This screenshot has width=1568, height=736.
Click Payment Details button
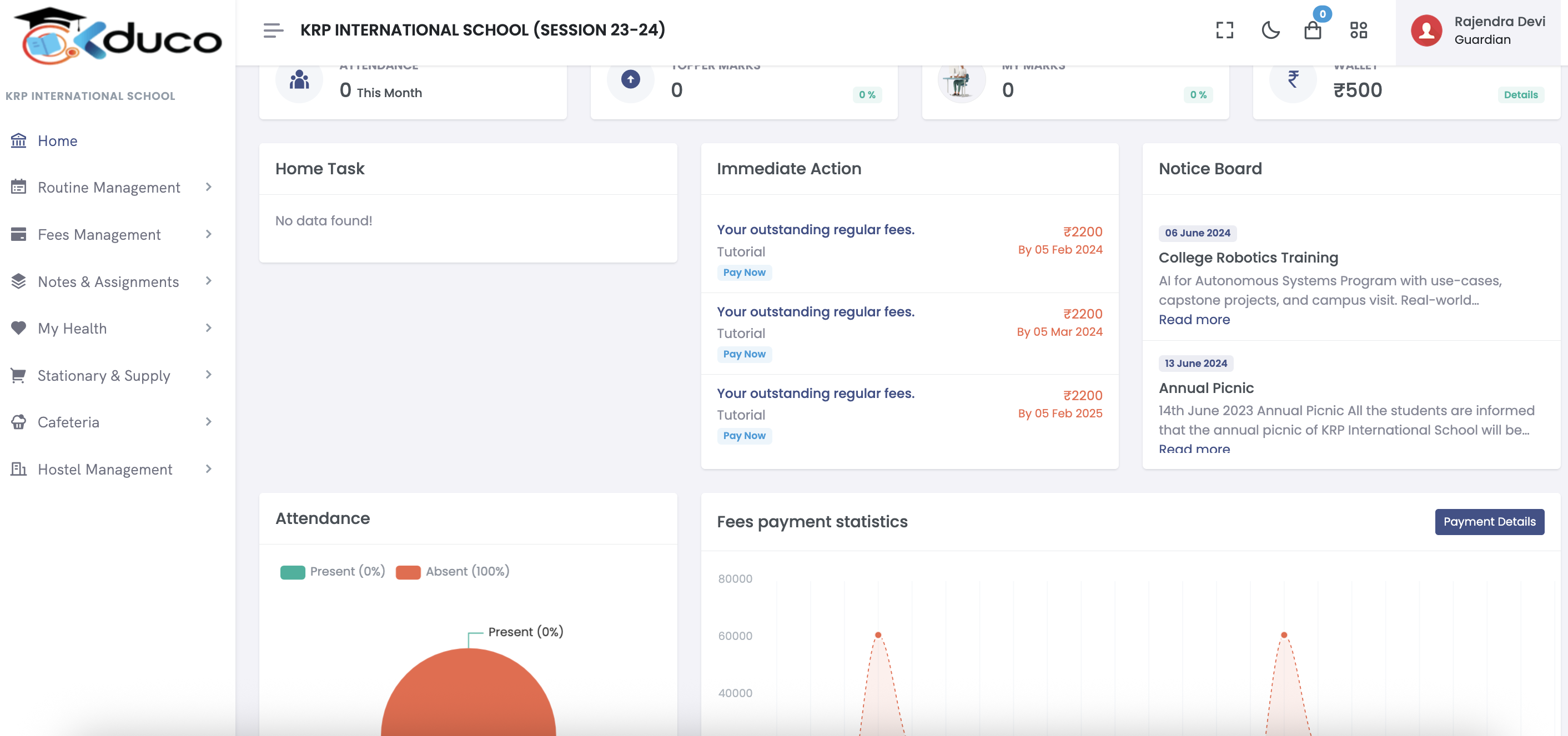pos(1490,522)
